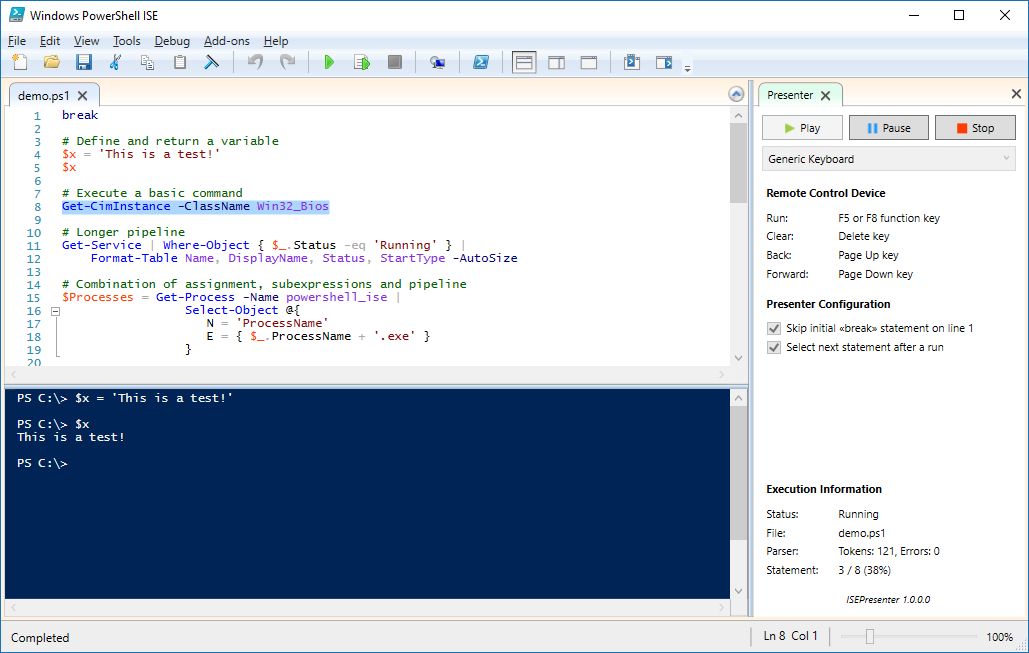Open the View menu
This screenshot has height=653, width=1029.
coord(86,41)
